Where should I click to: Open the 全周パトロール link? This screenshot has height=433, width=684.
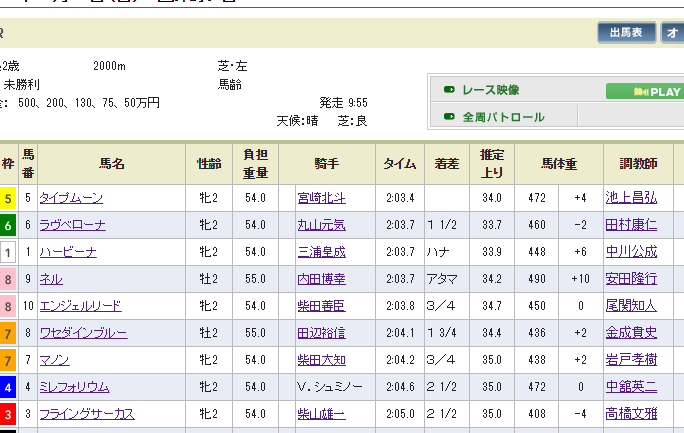503,117
